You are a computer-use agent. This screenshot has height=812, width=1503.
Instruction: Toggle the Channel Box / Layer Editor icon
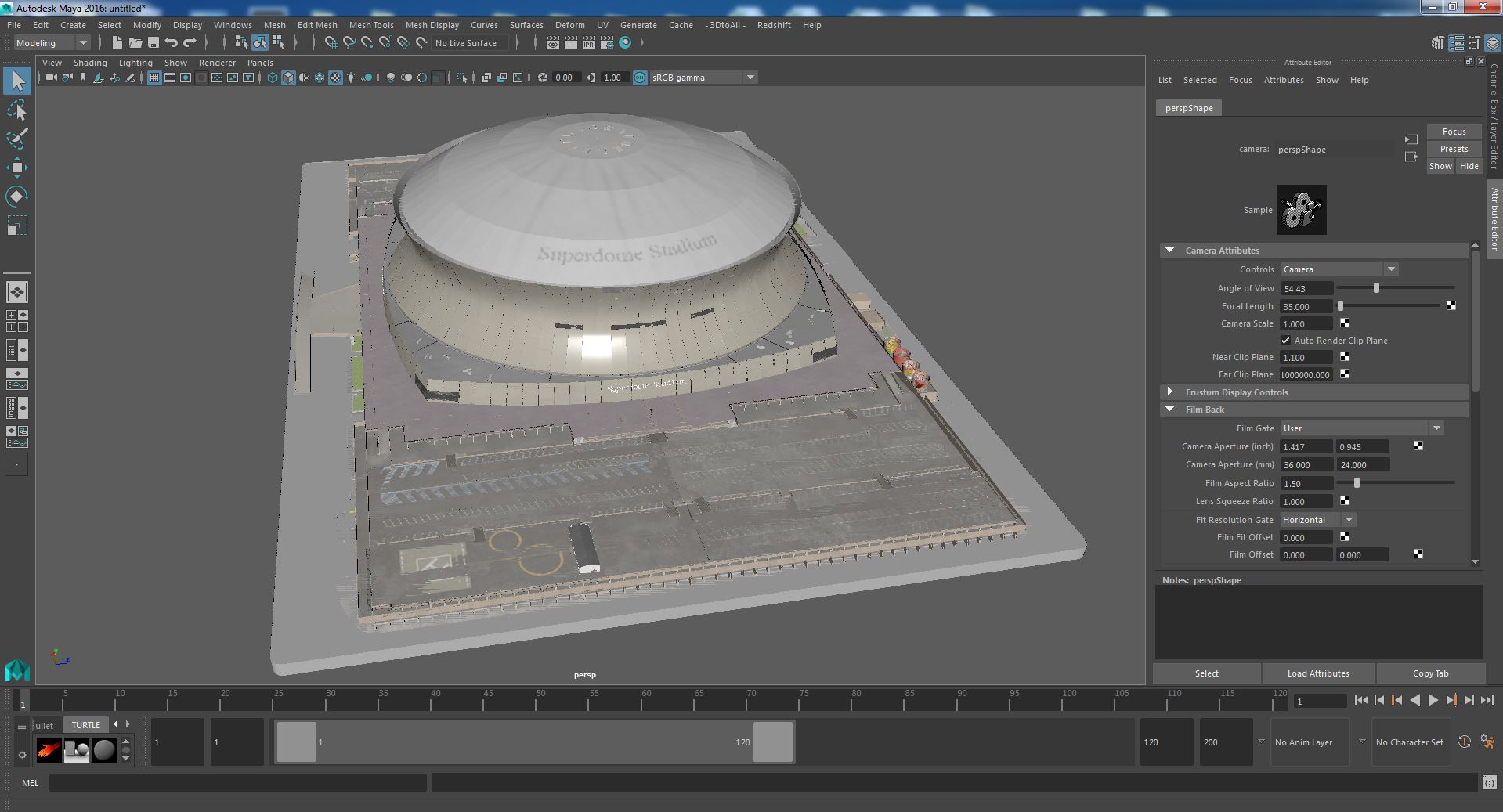click(1492, 43)
